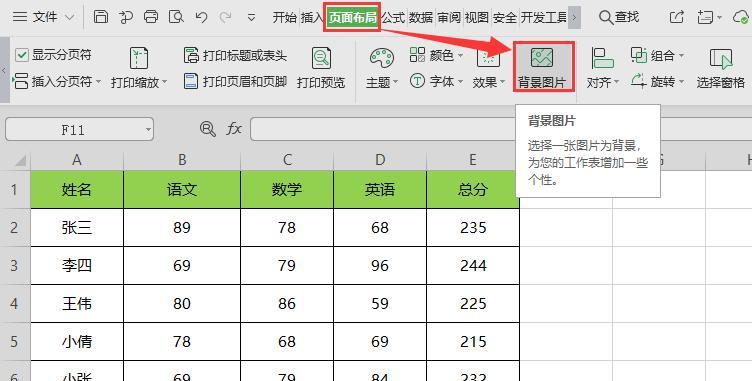Click the undo arrow icon

[201, 17]
